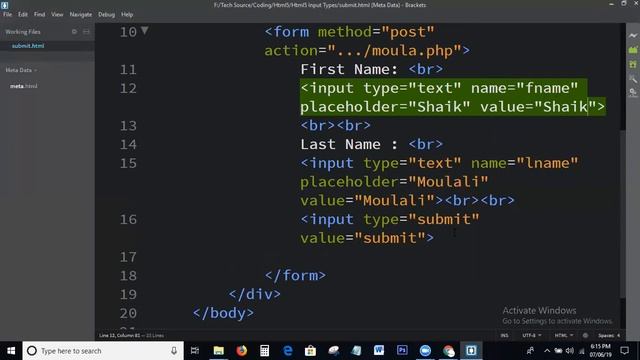This screenshot has height=360, width=640.
Task: Open the volume control in the system tray
Action: (x=570, y=351)
